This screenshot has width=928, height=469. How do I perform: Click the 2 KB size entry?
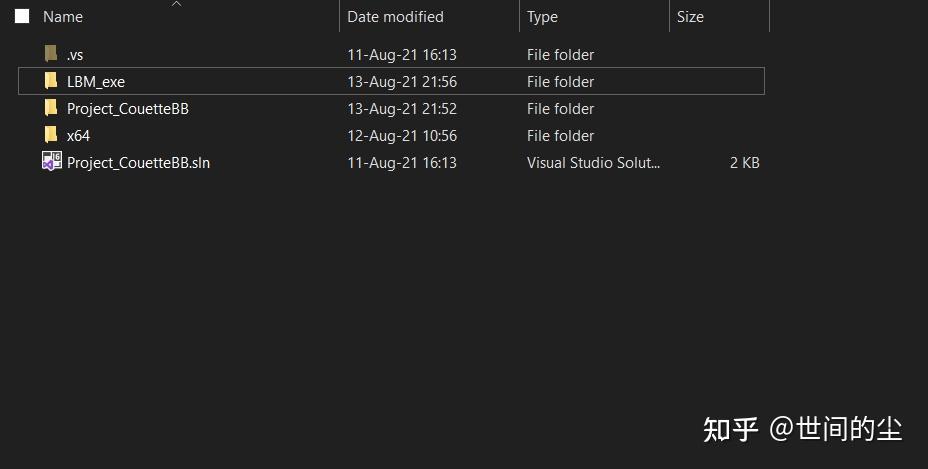[x=744, y=163]
